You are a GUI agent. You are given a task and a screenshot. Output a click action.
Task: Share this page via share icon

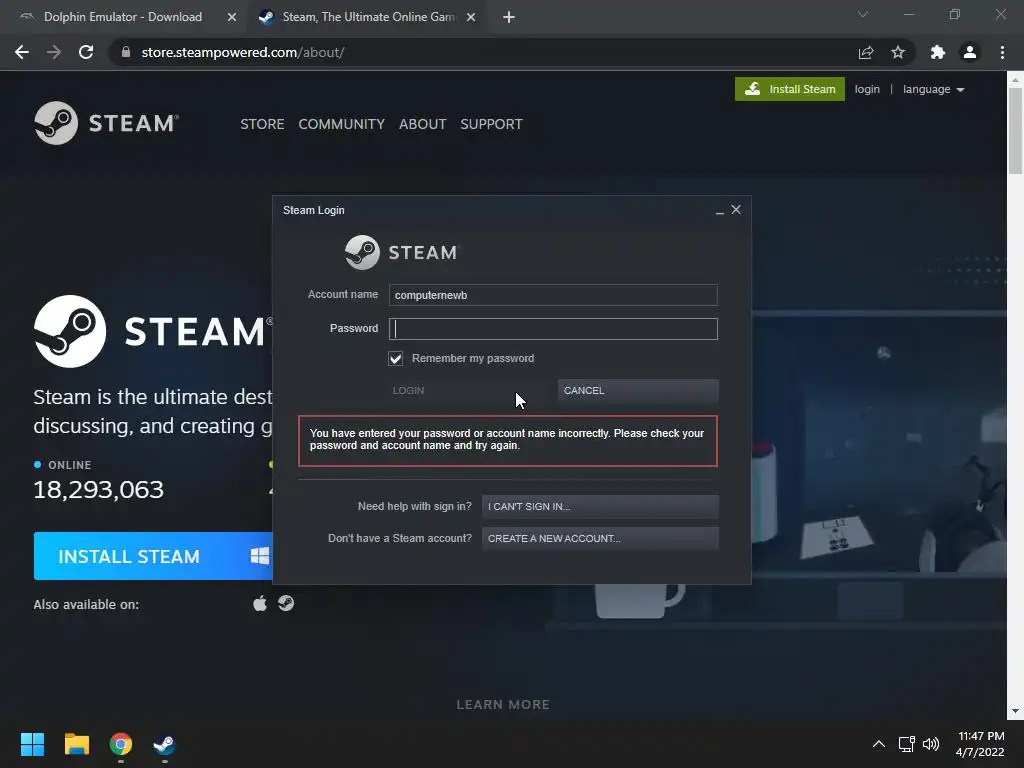866,52
